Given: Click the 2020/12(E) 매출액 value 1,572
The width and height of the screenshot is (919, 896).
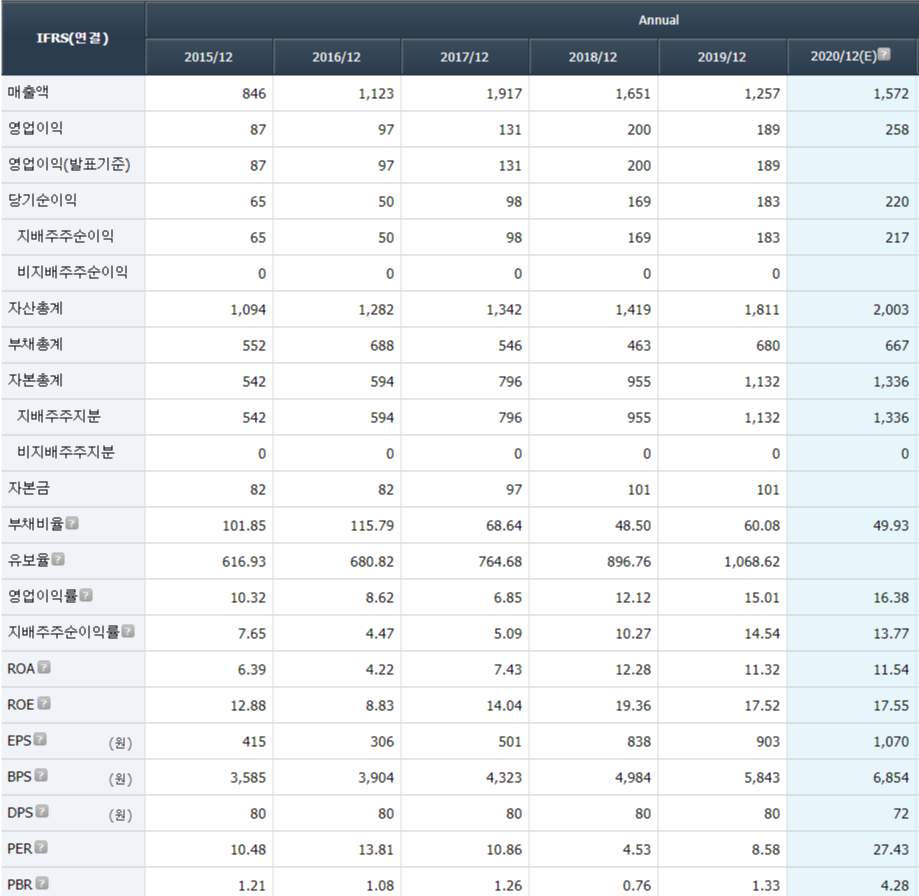Looking at the screenshot, I should pyautogui.click(x=891, y=94).
